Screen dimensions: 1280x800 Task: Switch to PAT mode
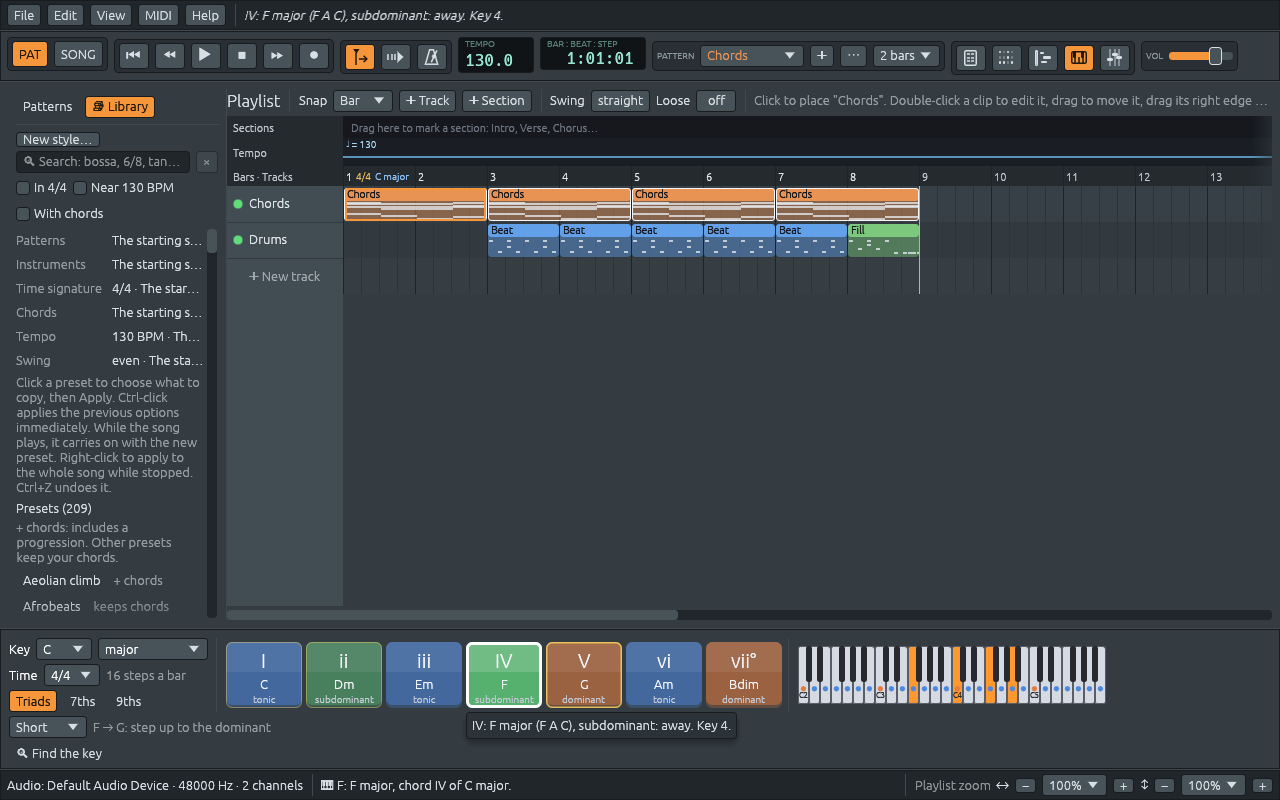(30, 55)
